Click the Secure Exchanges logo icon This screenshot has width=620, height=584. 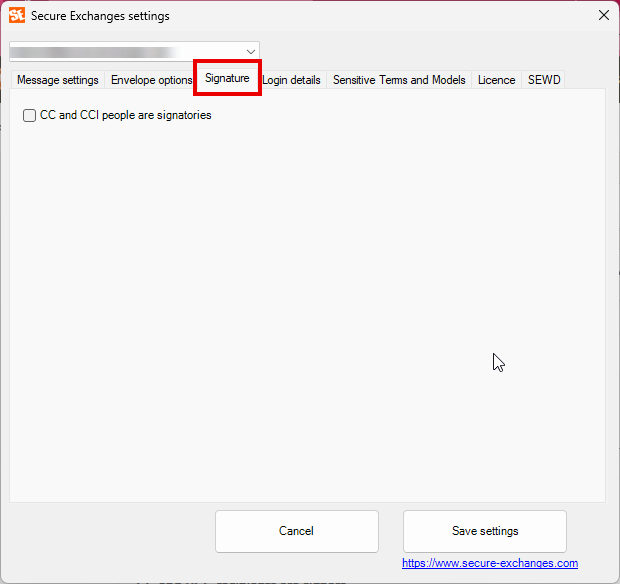(x=17, y=15)
